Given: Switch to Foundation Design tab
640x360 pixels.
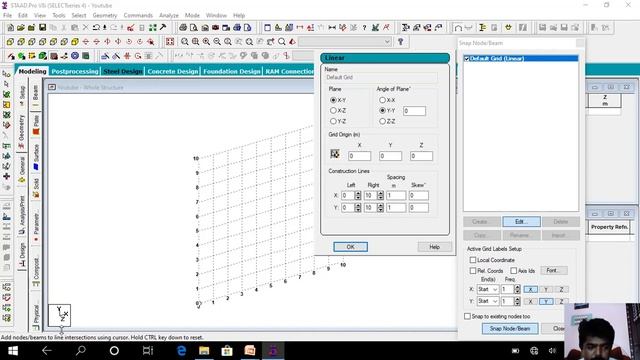Looking at the screenshot, I should (231, 71).
